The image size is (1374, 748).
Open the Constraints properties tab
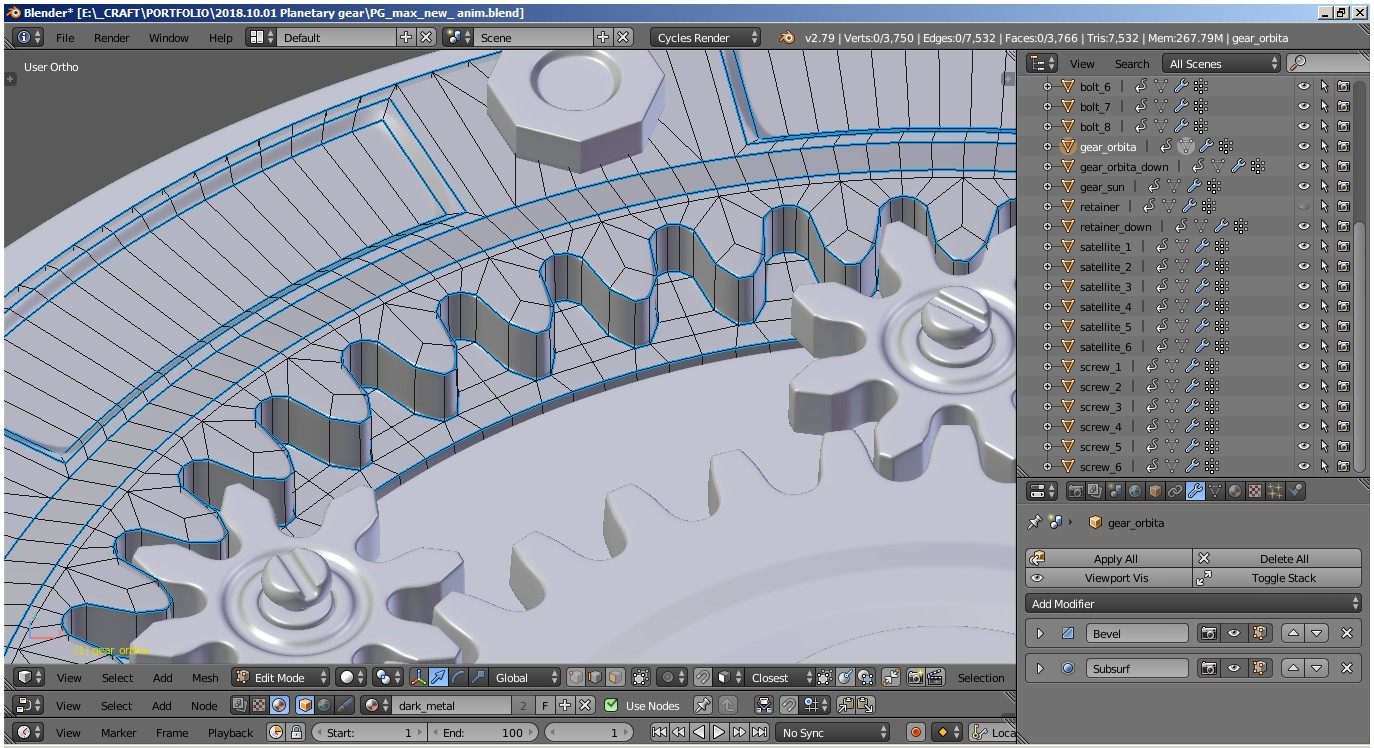(x=1175, y=491)
